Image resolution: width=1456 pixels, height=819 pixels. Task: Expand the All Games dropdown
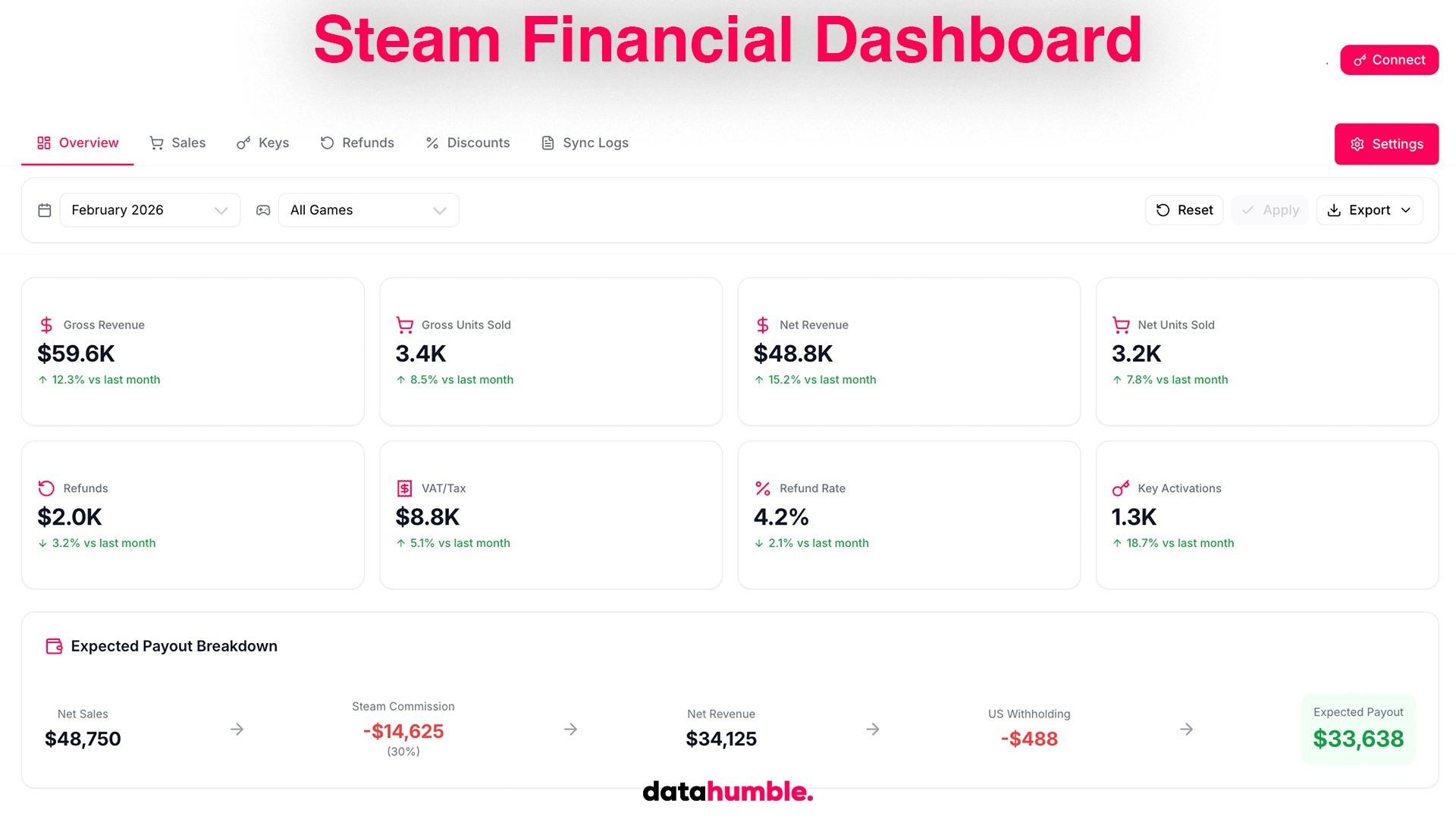pyautogui.click(x=369, y=210)
